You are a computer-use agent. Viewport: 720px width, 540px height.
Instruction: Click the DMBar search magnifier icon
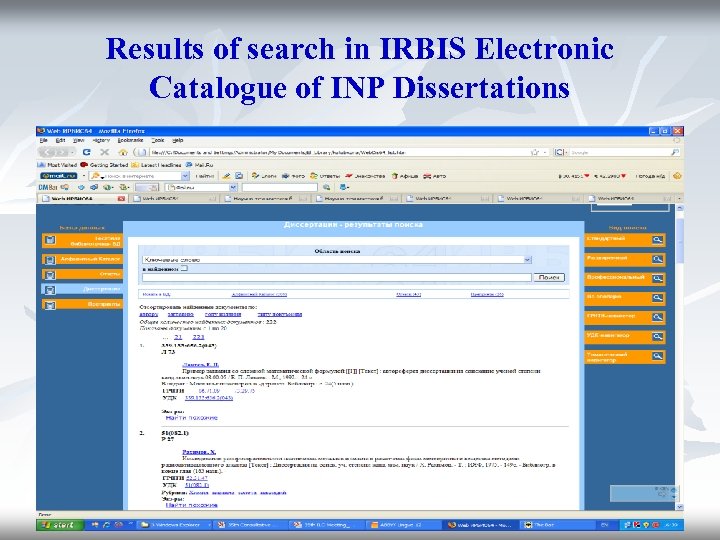[326, 187]
